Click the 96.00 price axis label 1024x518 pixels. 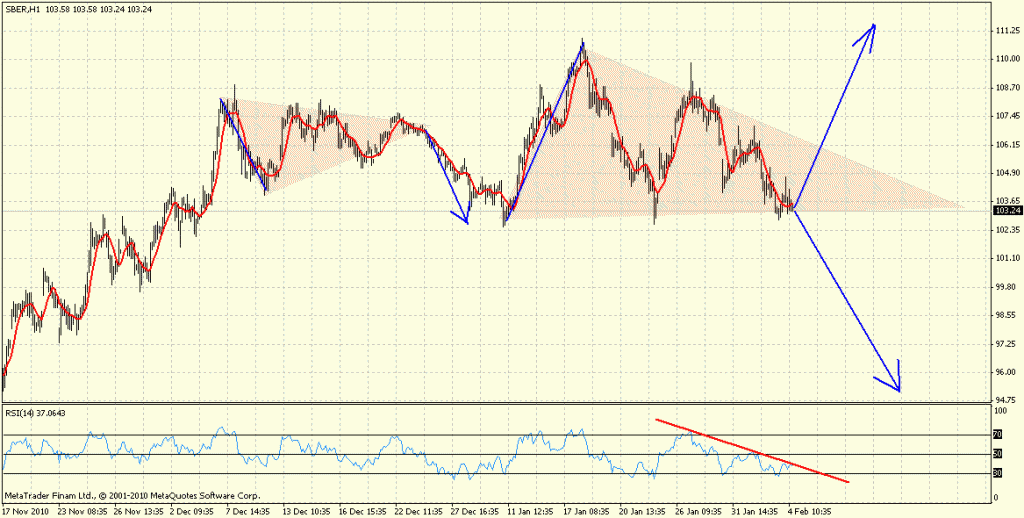tap(1007, 373)
